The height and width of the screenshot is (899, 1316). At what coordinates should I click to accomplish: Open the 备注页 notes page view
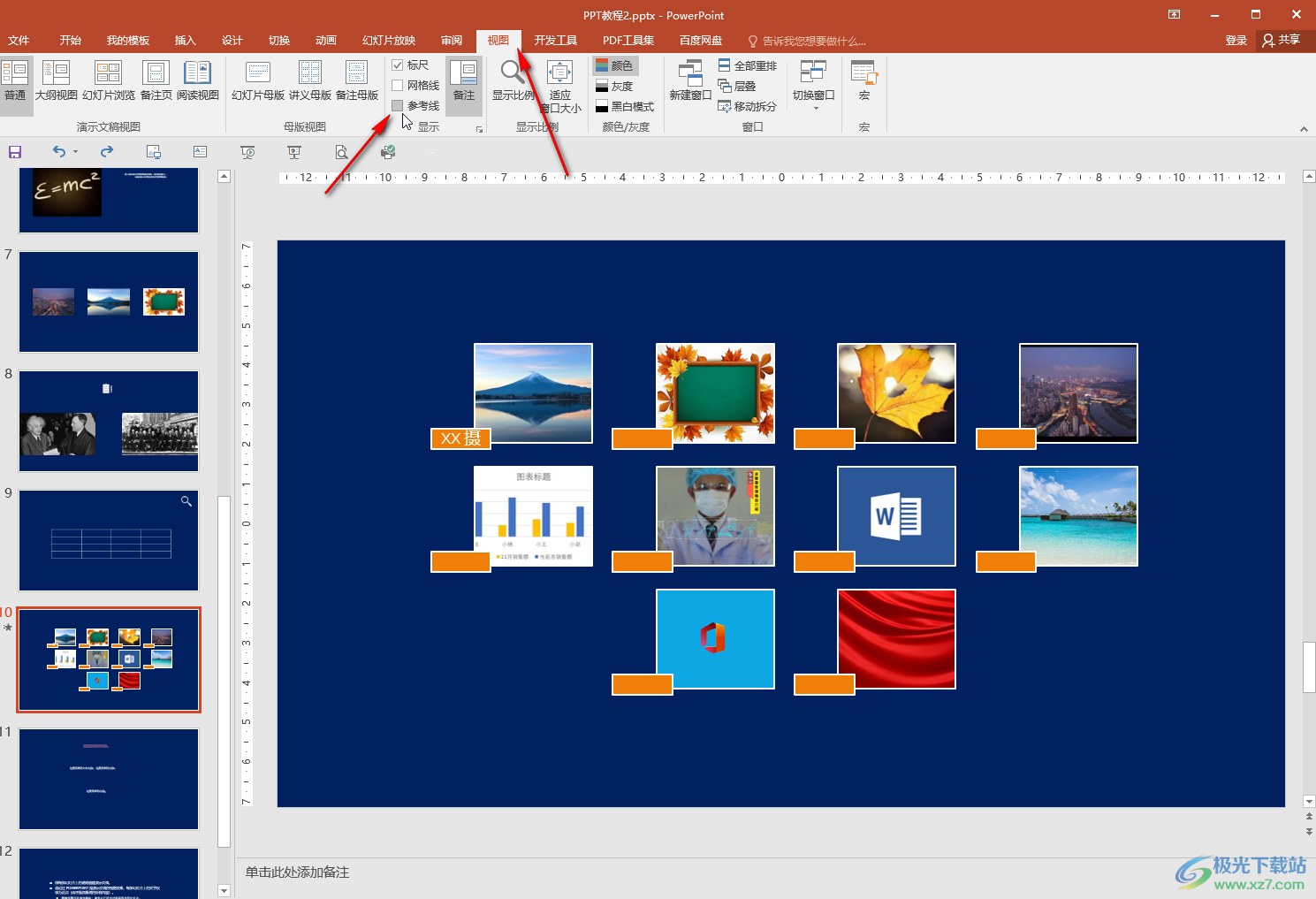pos(156,81)
